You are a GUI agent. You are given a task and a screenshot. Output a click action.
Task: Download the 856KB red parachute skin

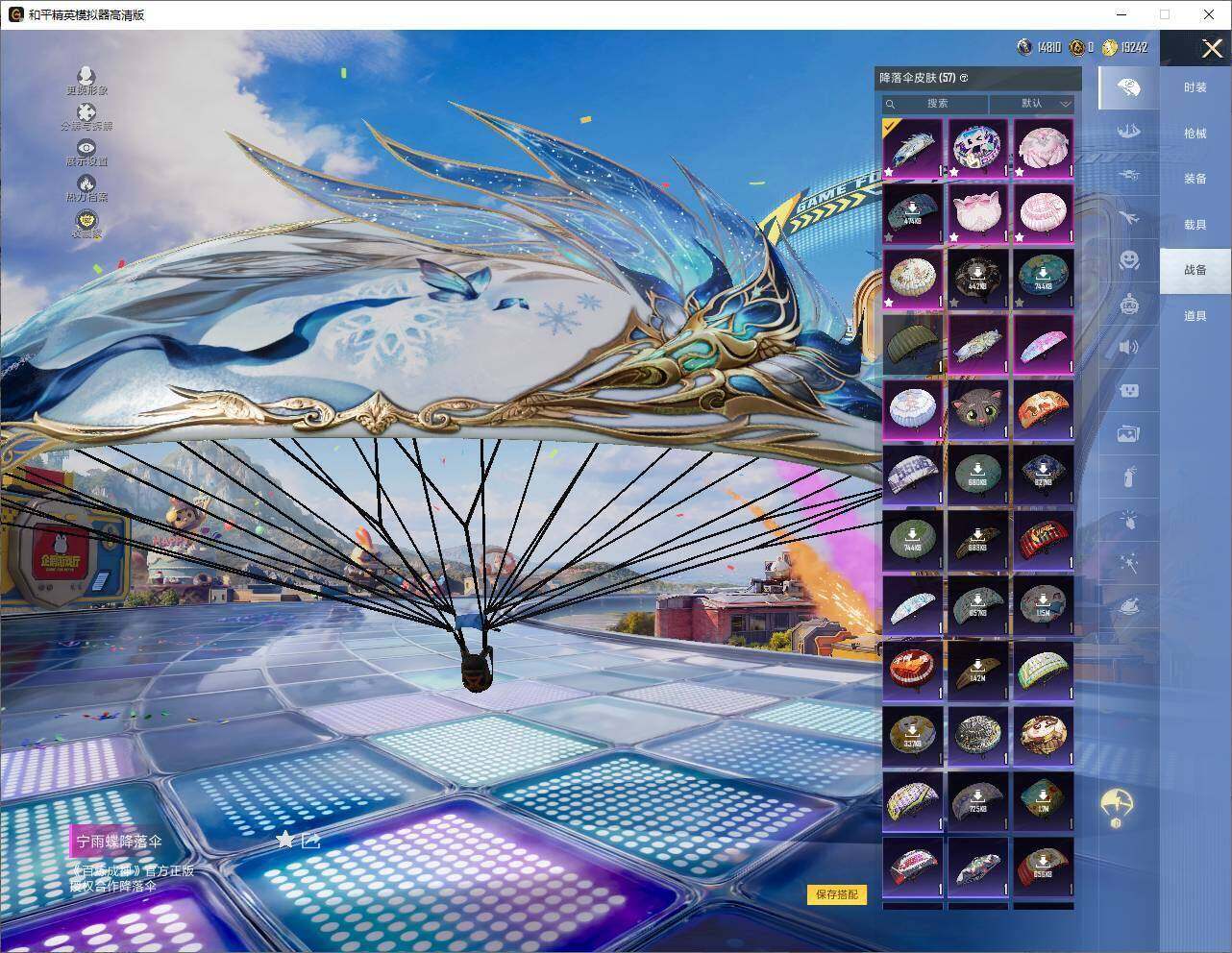(1044, 867)
